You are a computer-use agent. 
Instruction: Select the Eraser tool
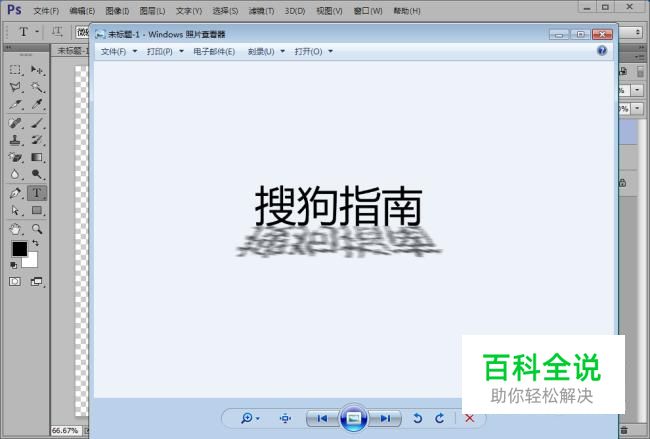click(15, 157)
